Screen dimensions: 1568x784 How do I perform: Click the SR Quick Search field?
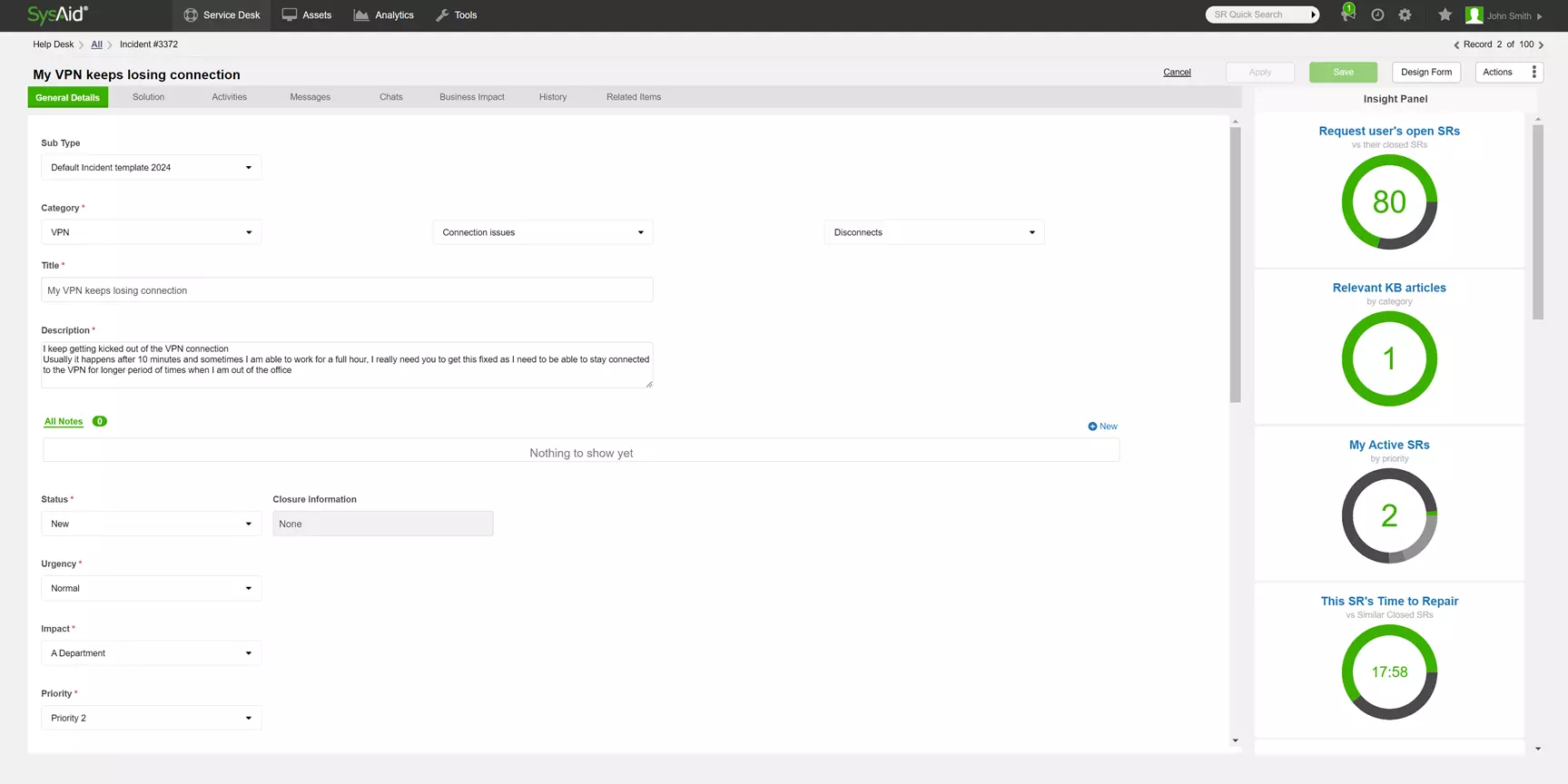click(1256, 15)
